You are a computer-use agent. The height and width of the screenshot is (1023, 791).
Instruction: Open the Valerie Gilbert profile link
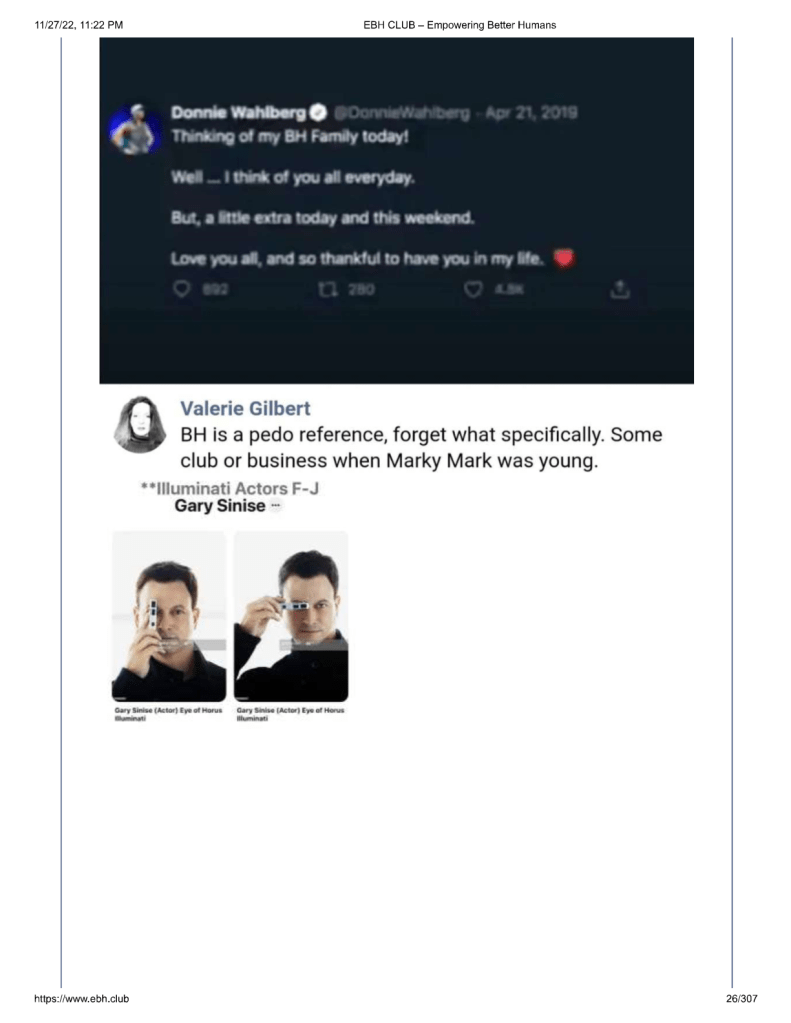245,408
